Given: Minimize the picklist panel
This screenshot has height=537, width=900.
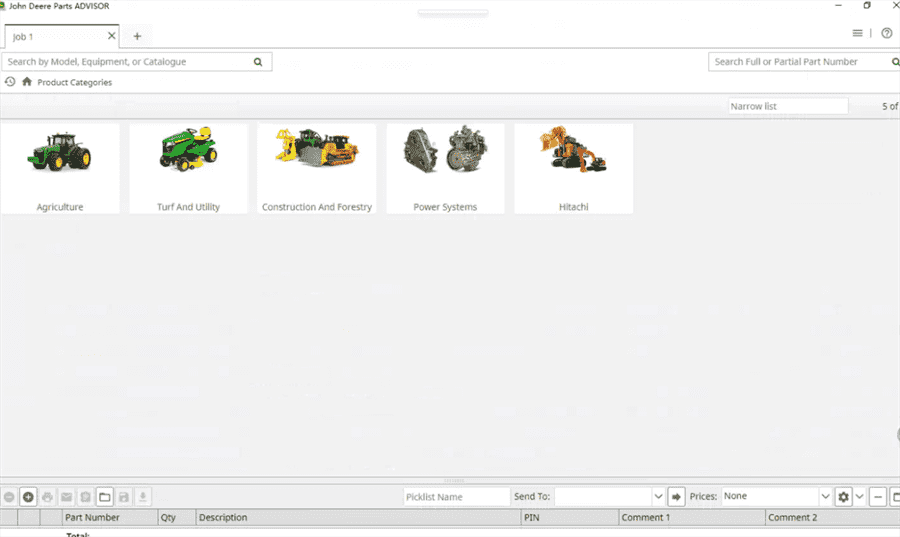Looking at the screenshot, I should (878, 497).
